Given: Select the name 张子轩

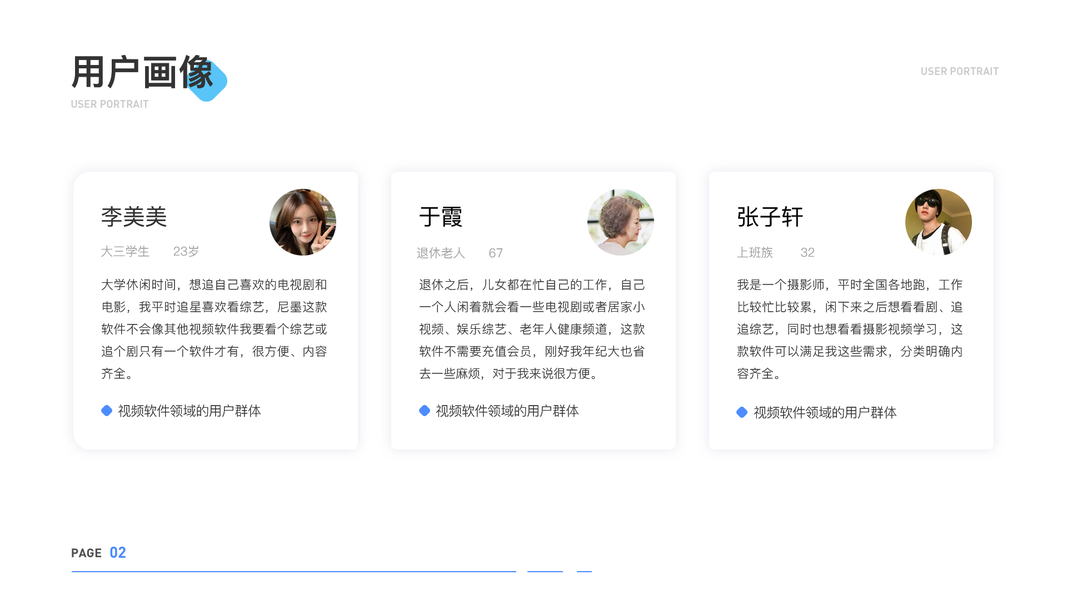Looking at the screenshot, I should [770, 217].
